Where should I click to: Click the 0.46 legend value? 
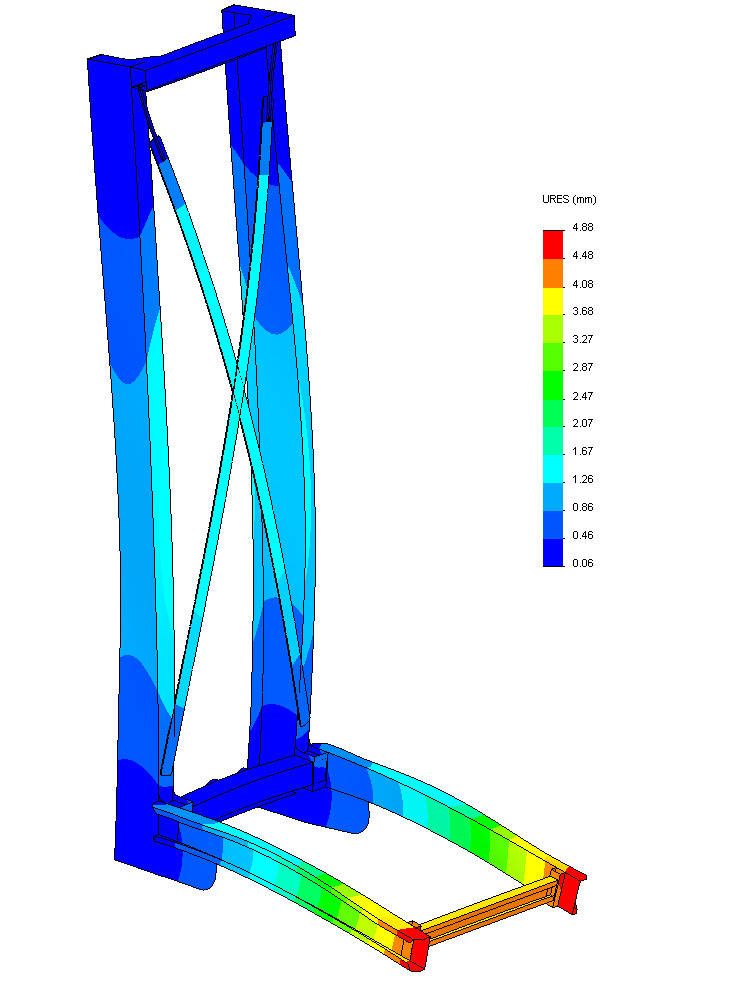point(582,536)
